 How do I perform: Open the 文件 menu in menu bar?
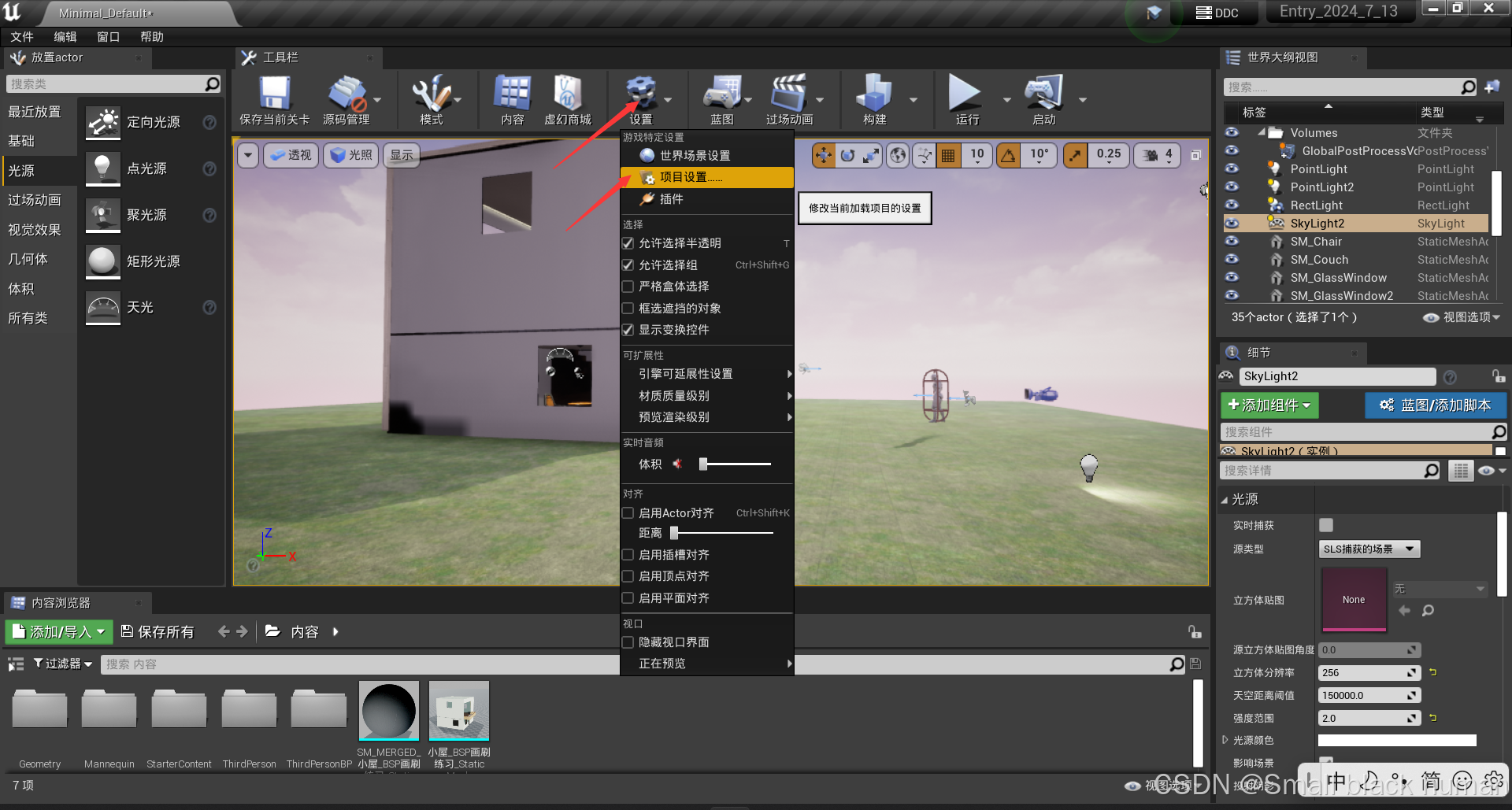tap(22, 37)
